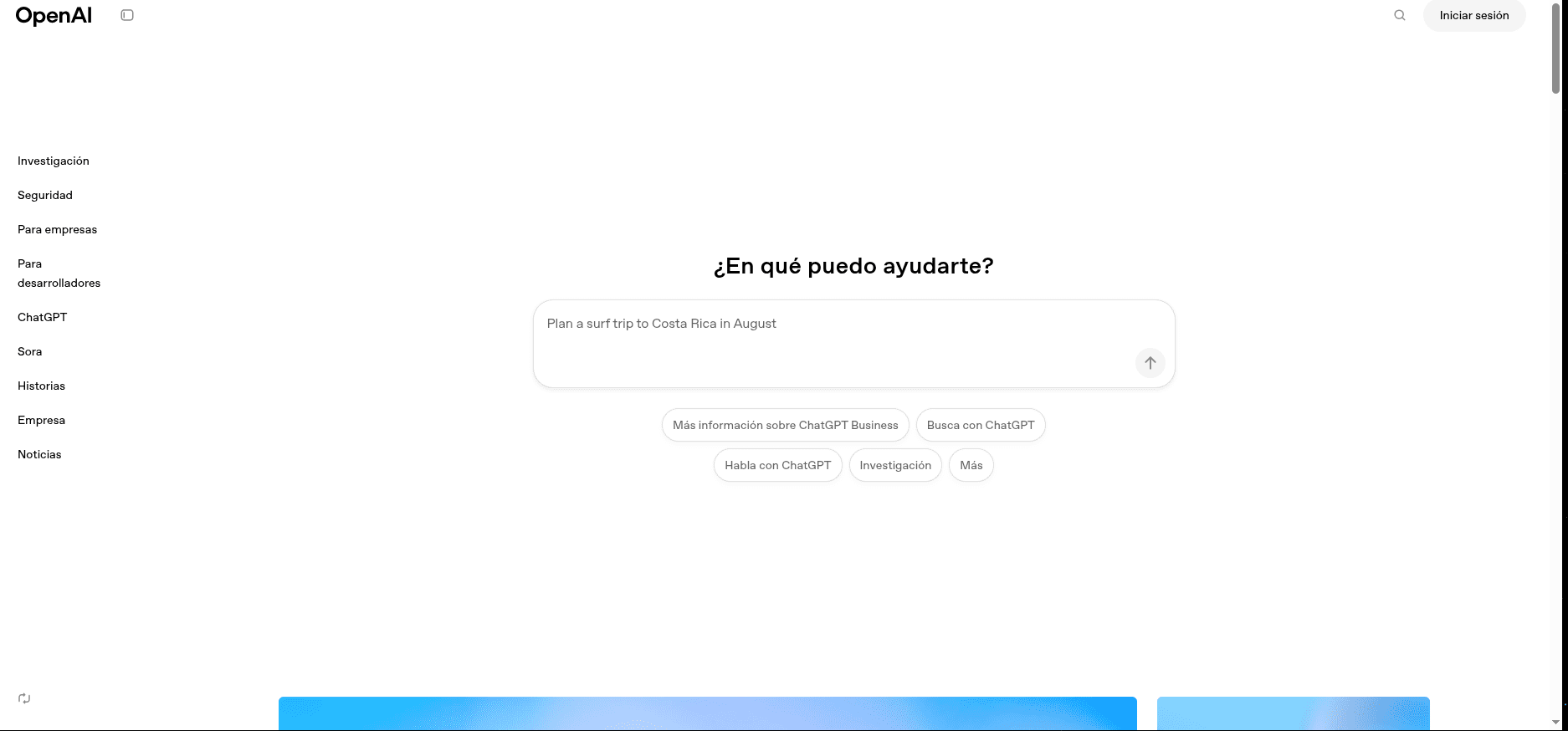Screen dimensions: 1568x731
Task: Click the OpenAI logo
Action: point(54,16)
